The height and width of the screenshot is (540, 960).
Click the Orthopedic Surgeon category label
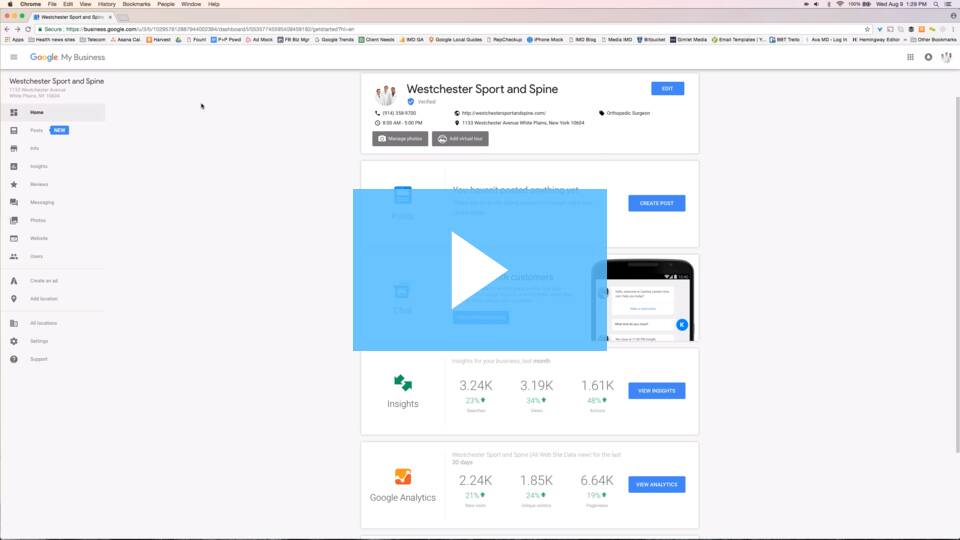point(628,113)
